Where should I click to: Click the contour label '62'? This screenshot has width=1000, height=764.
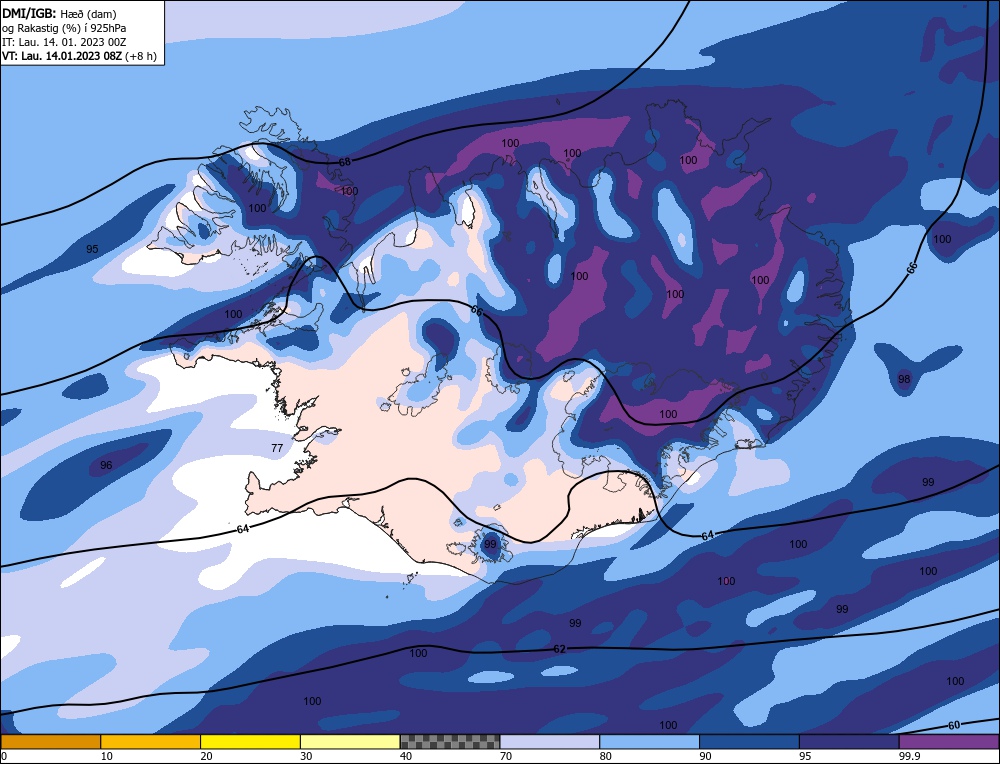559,649
